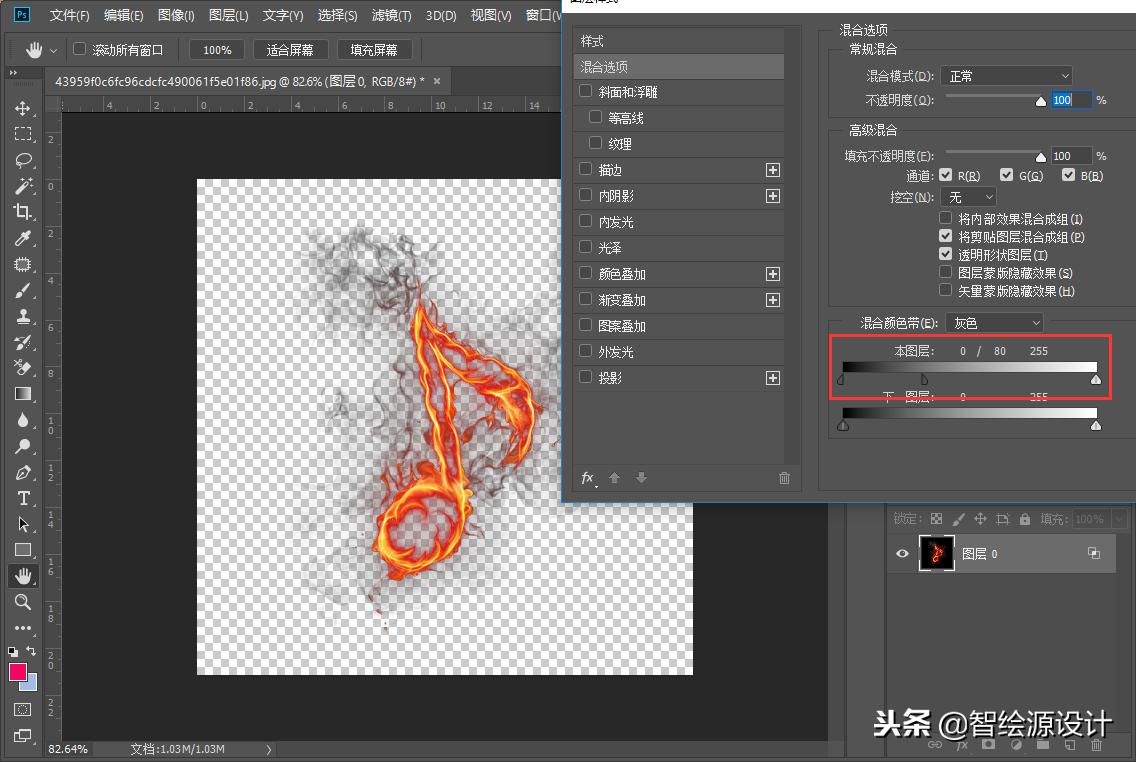1136x762 pixels.
Task: Select the Horizontal Type tool
Action: [22, 498]
